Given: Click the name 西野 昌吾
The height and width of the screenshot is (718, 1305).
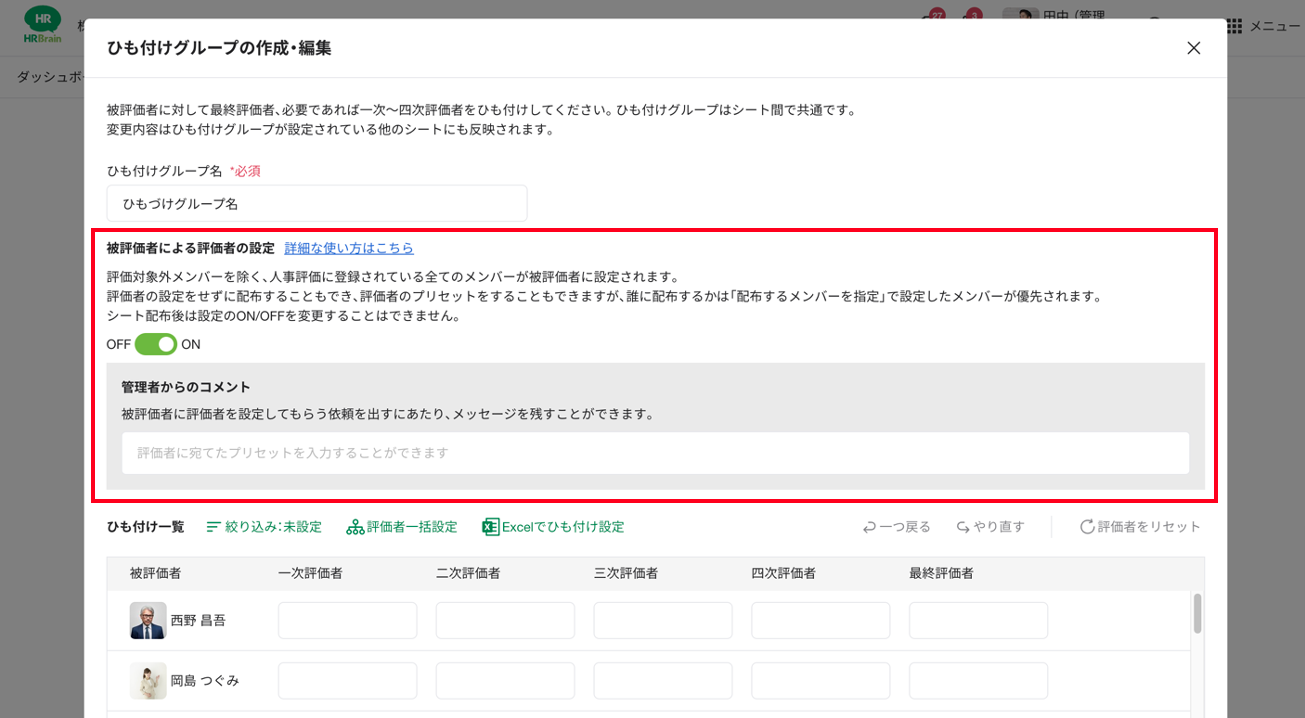Looking at the screenshot, I should (x=198, y=620).
